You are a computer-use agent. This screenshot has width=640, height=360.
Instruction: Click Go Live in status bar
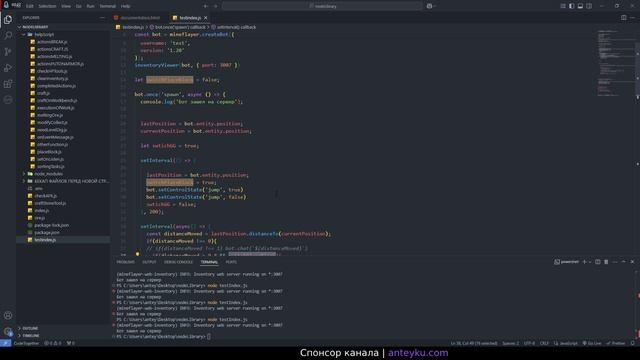point(592,343)
